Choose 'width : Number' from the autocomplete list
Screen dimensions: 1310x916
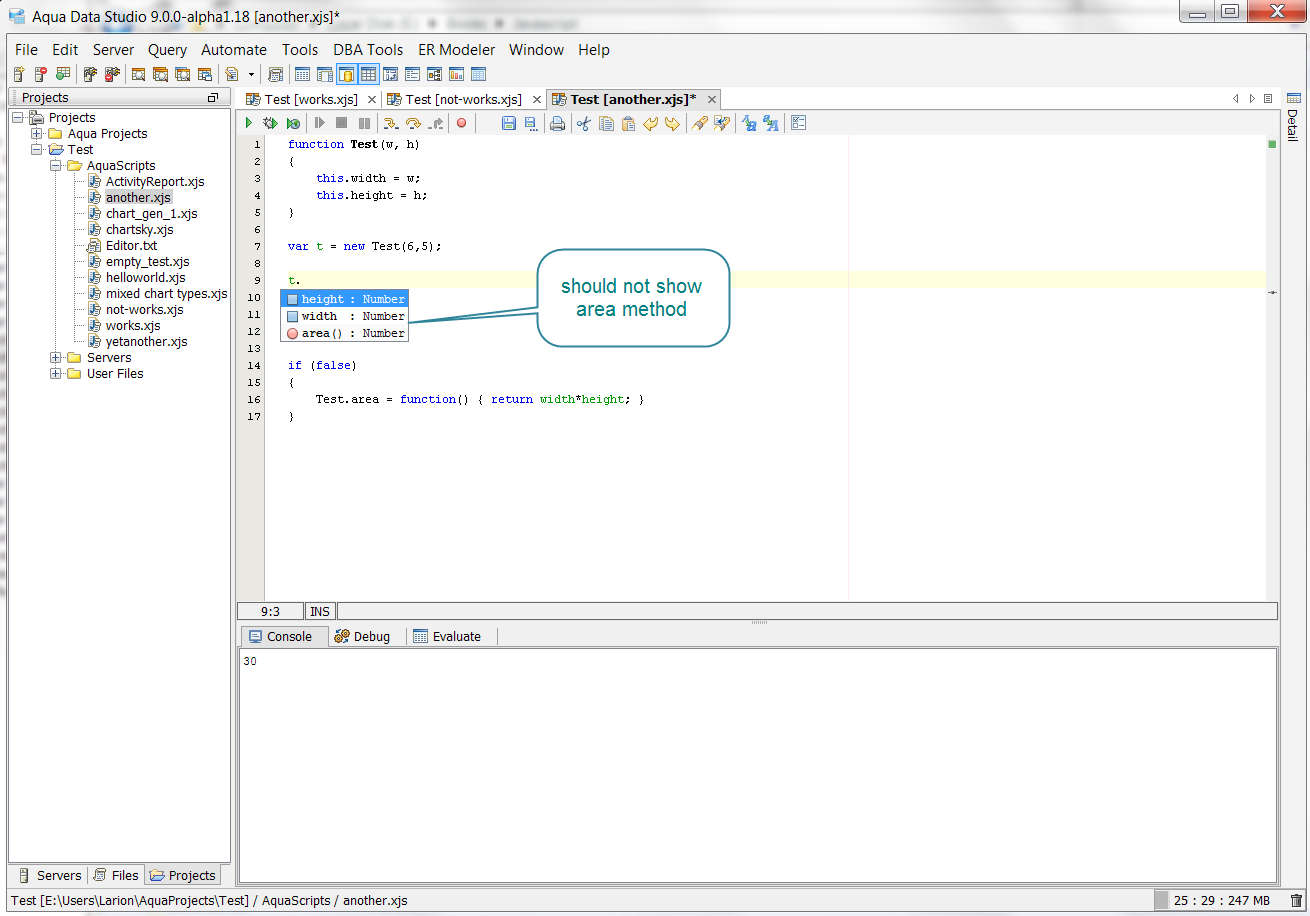click(x=344, y=316)
